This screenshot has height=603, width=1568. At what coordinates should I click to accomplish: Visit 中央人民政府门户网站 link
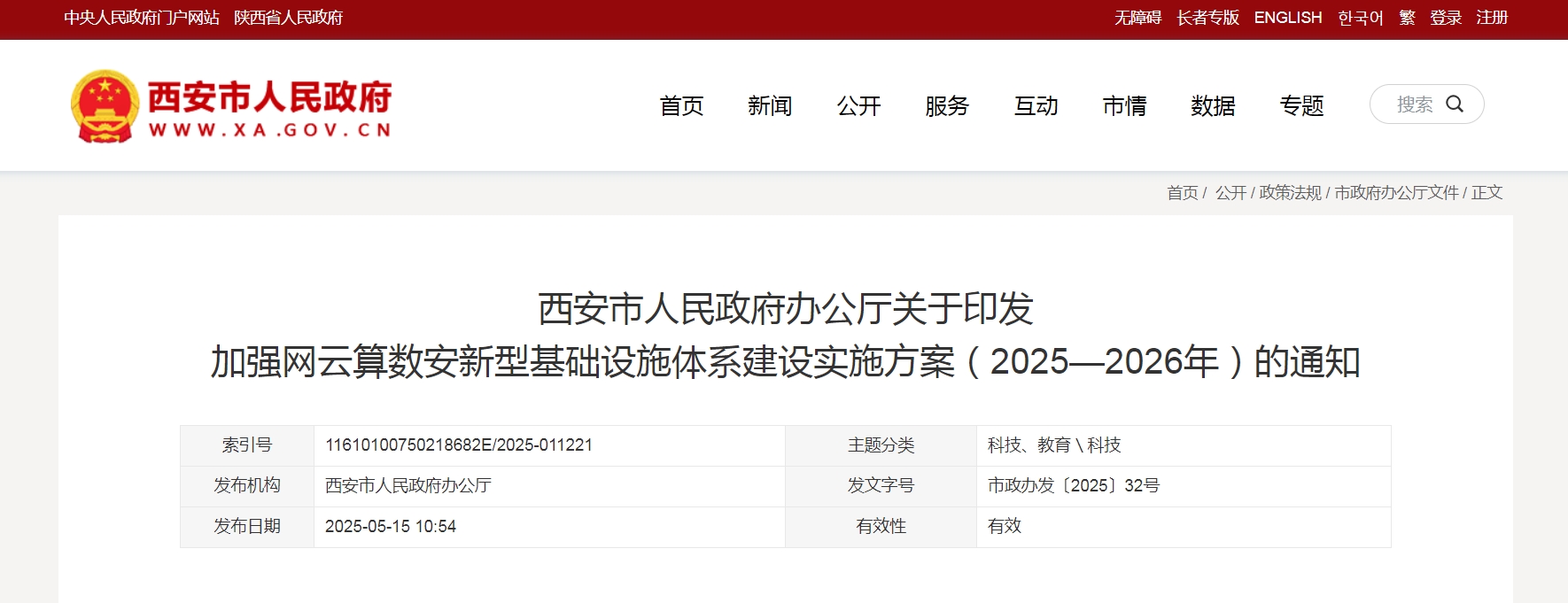point(142,18)
